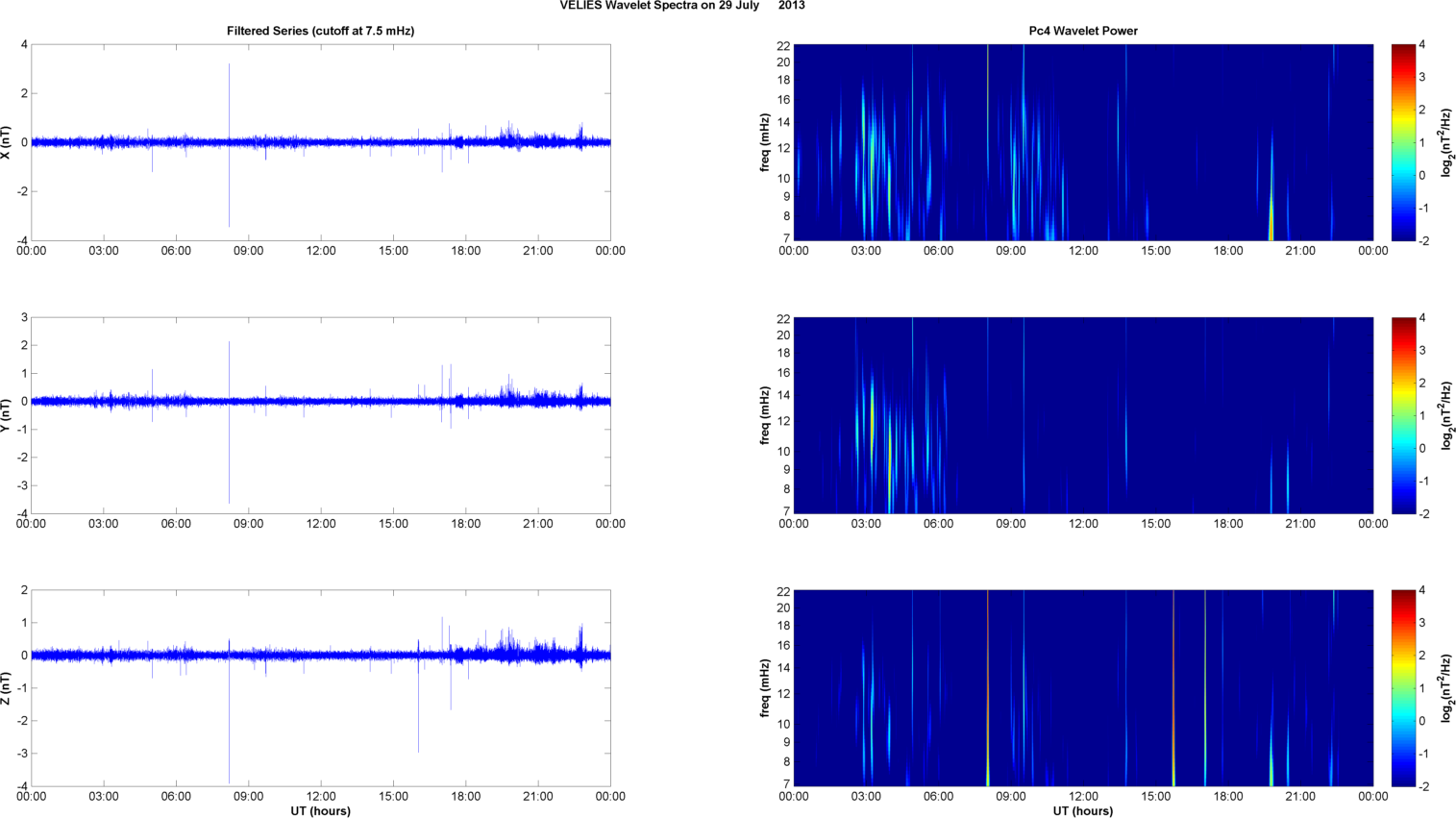Image resolution: width=1456 pixels, height=818 pixels.
Task: Click the "14" frequency tick of the middle wavelet panel
Action: tap(783, 395)
